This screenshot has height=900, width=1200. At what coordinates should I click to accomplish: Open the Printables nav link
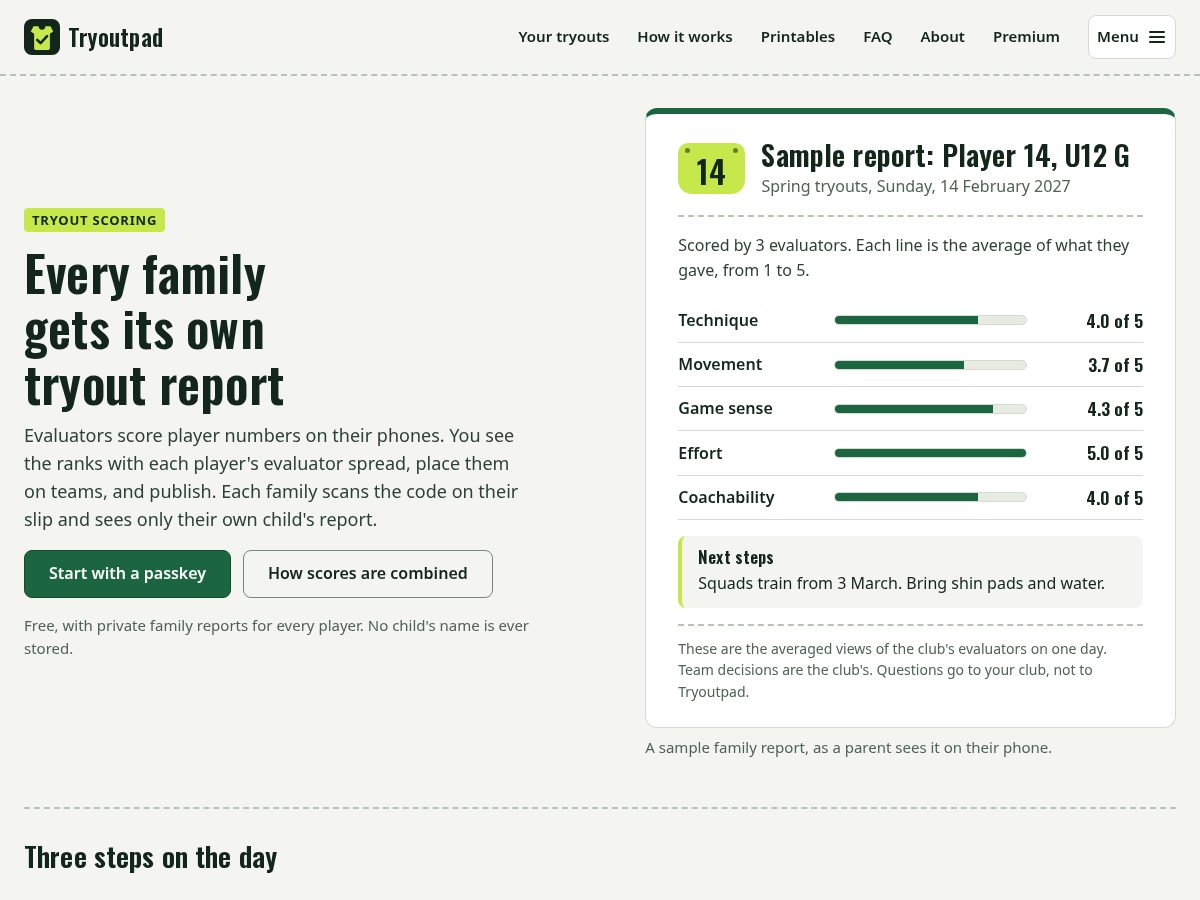pos(798,37)
